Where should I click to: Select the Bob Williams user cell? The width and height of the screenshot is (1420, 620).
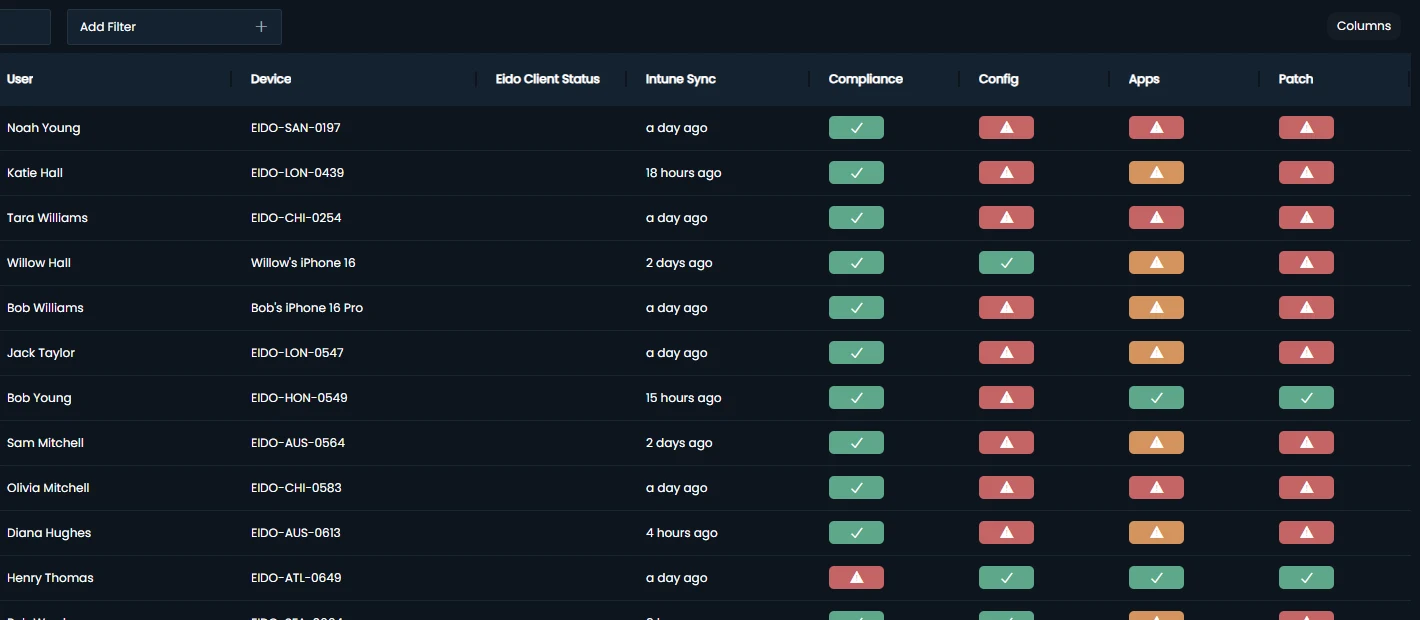click(45, 308)
